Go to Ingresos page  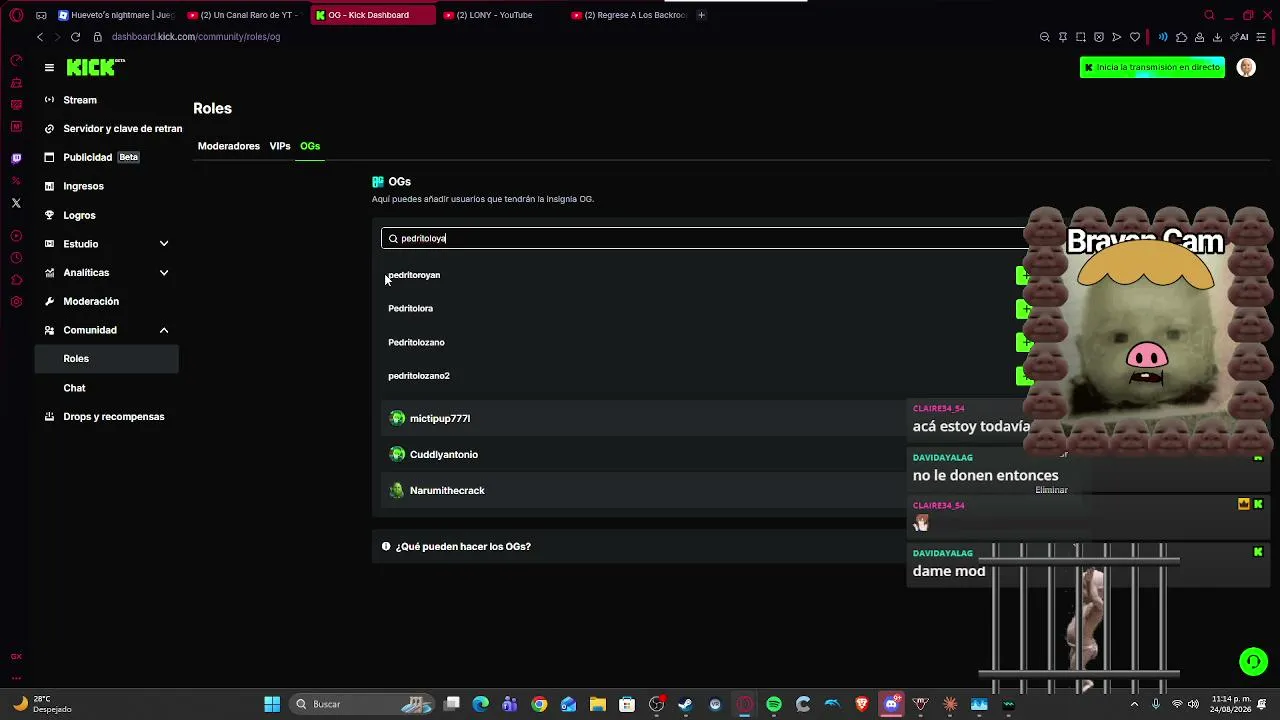106,186
